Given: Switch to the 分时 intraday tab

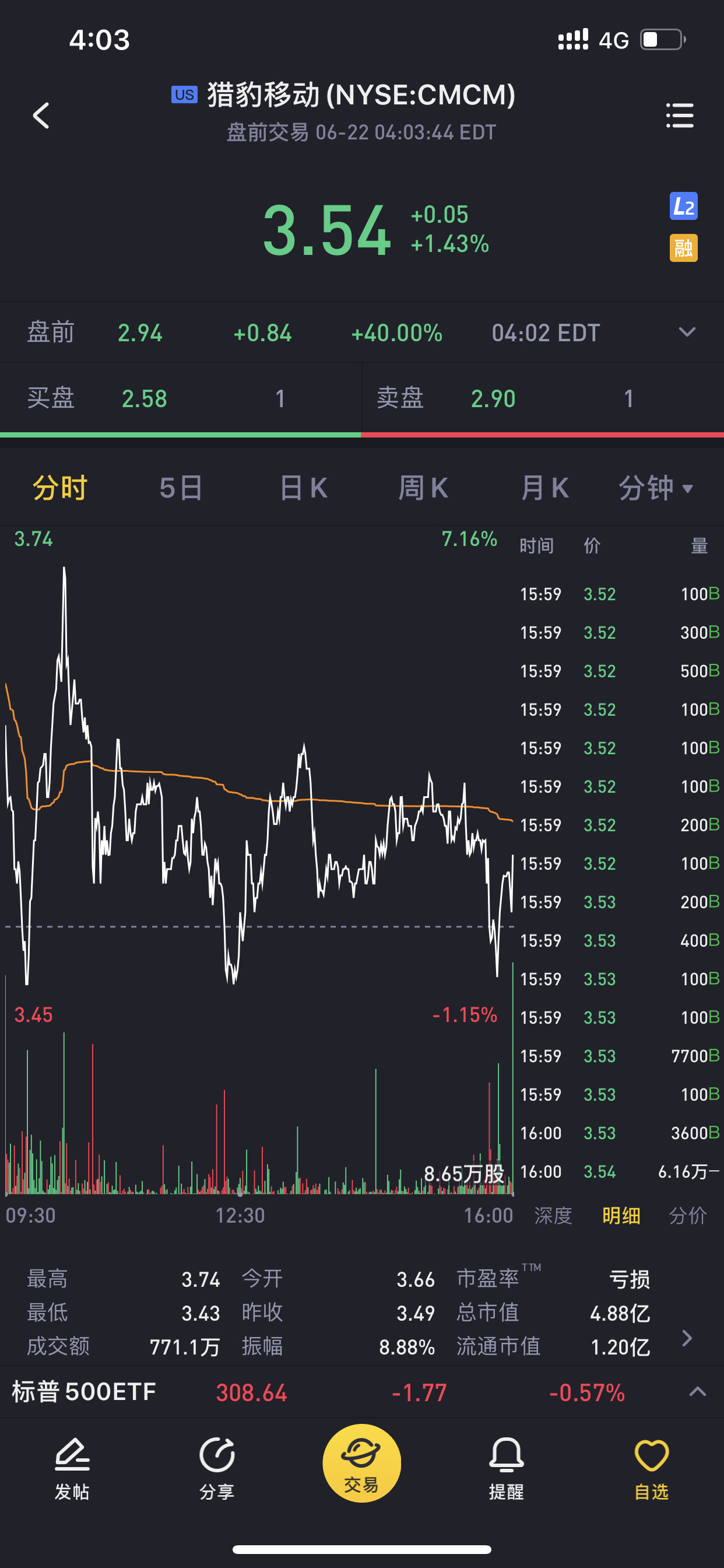Looking at the screenshot, I should click(x=60, y=488).
